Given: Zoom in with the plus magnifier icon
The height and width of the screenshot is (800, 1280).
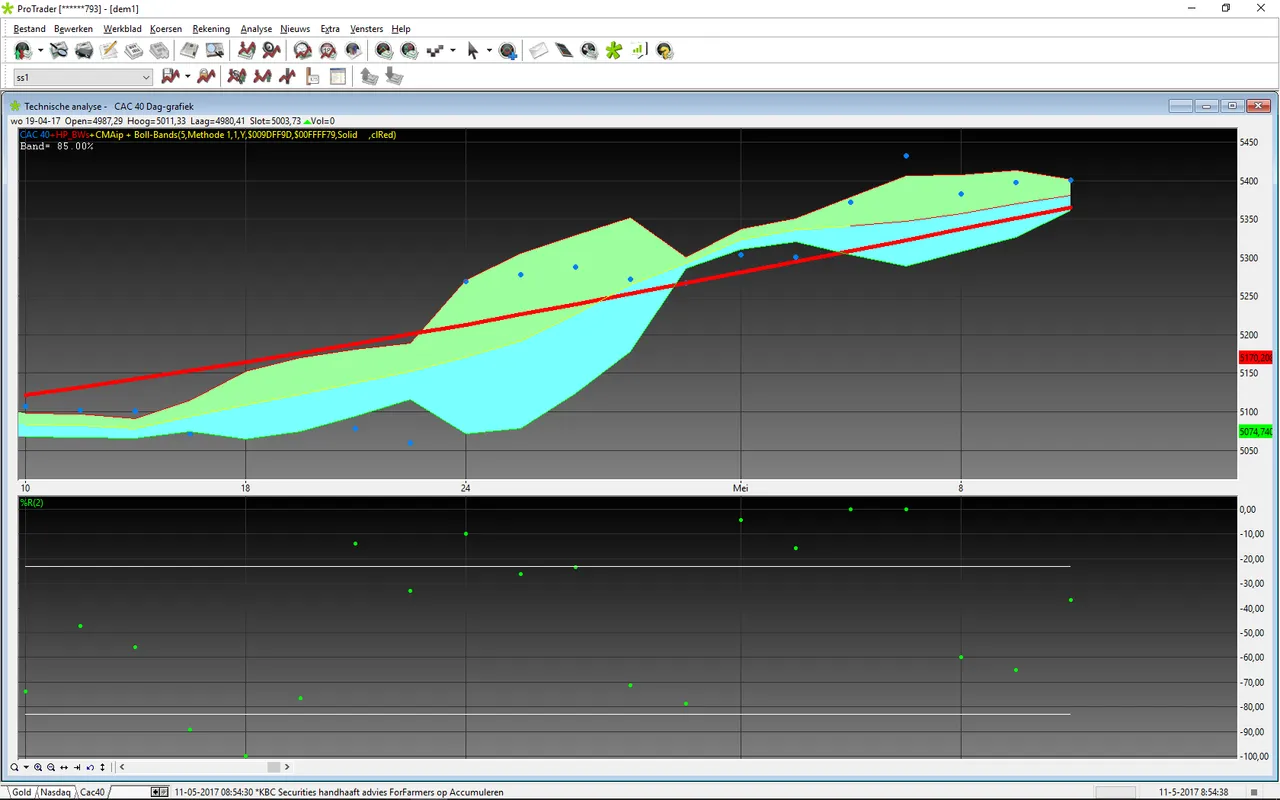Looking at the screenshot, I should [38, 767].
